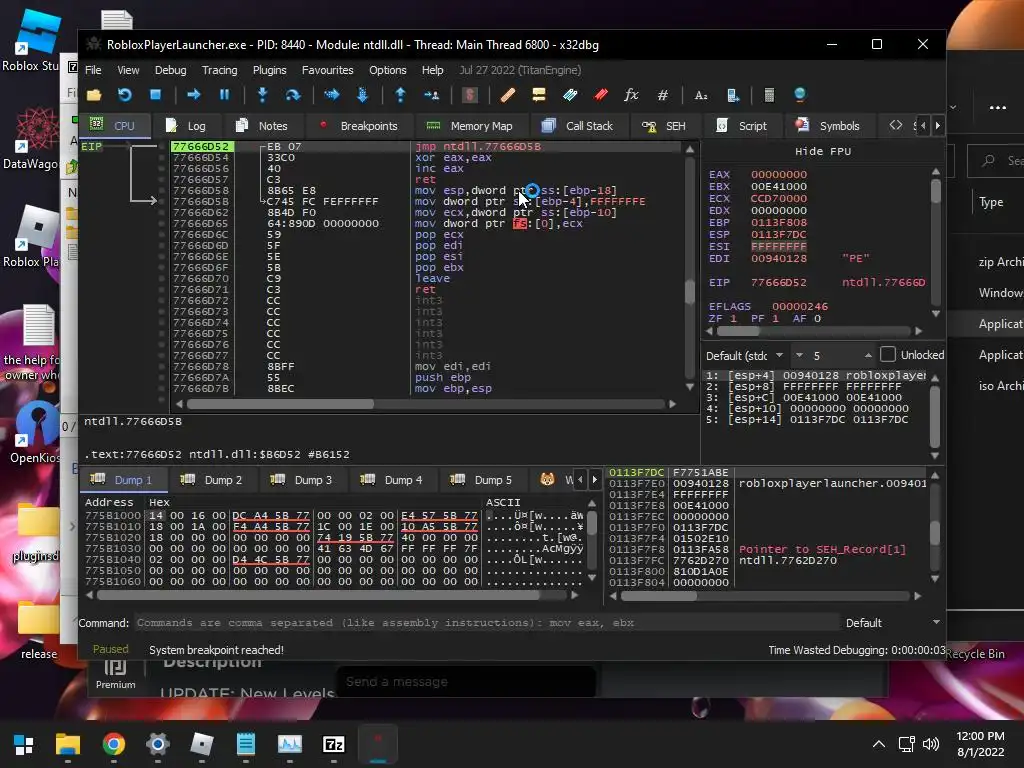Click the Trace into toolbar icon

[332, 95]
